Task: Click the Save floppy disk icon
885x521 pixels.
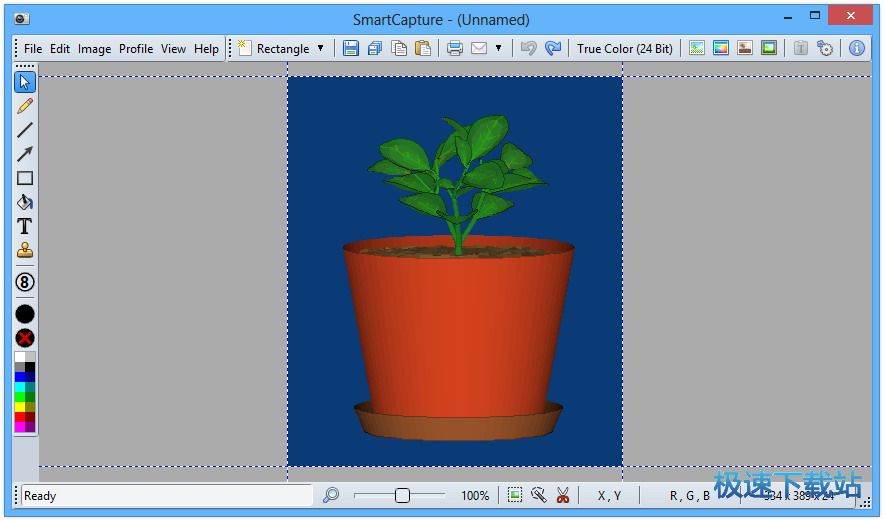Action: coord(351,48)
